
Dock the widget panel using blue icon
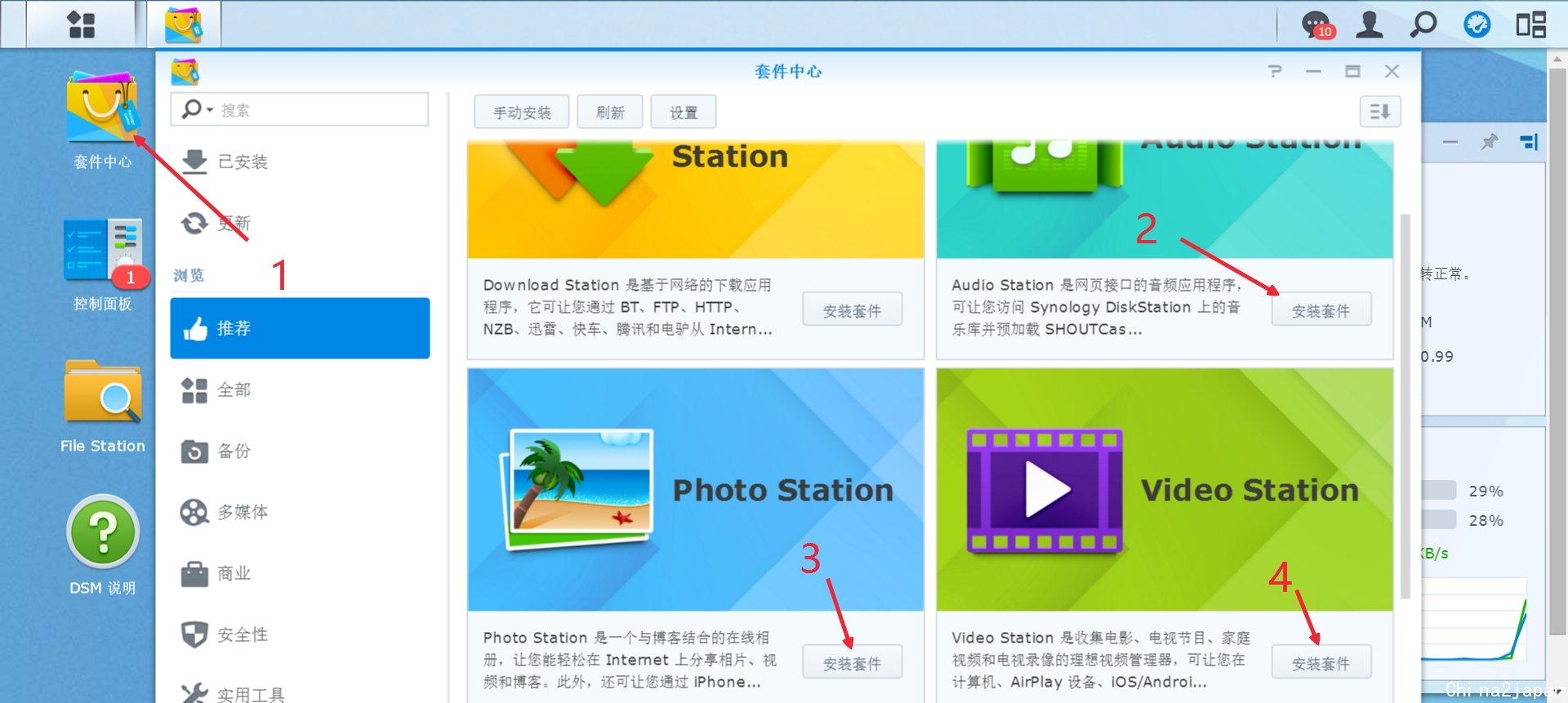pyautogui.click(x=1529, y=142)
